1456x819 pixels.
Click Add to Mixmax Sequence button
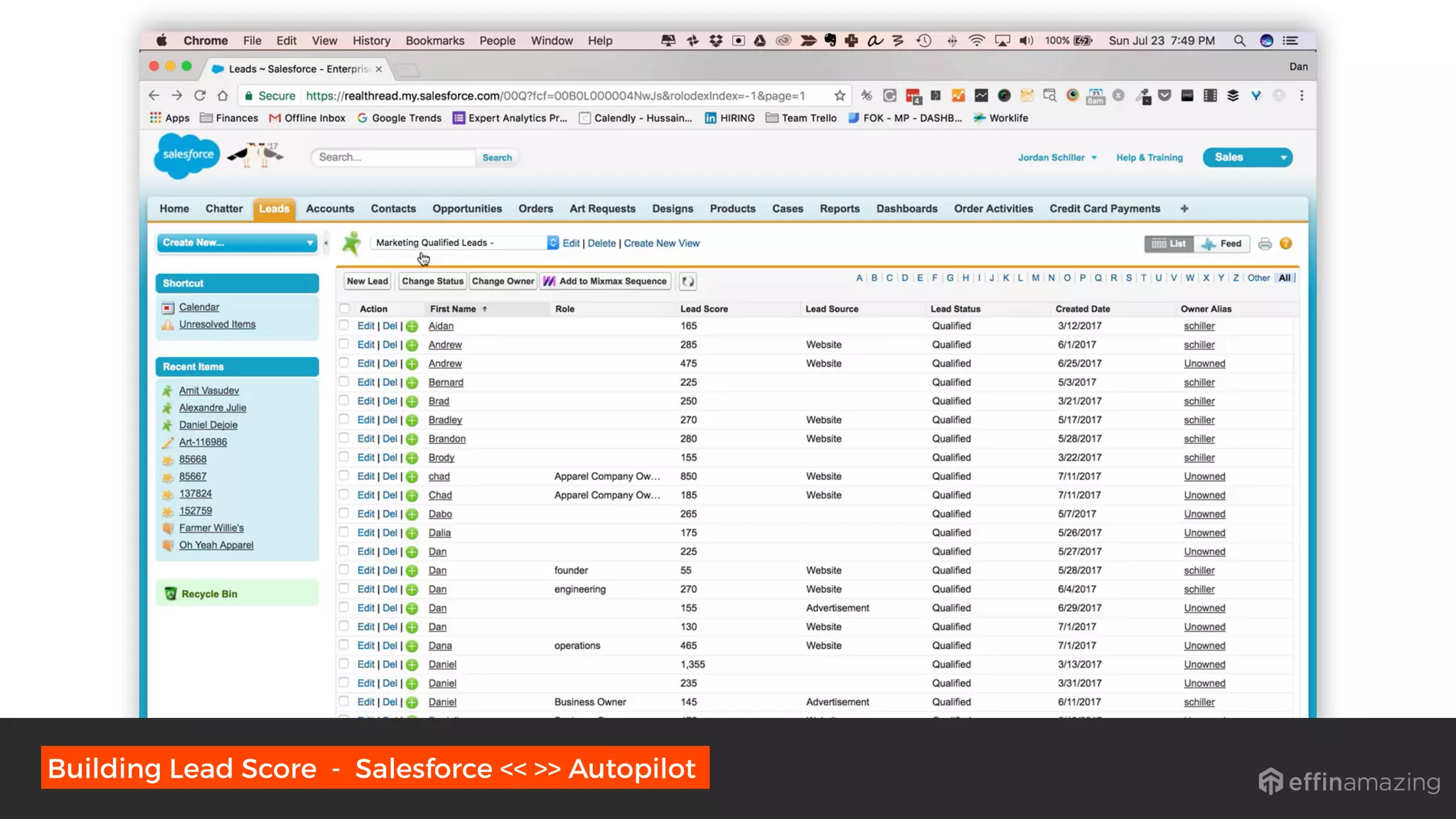point(605,282)
